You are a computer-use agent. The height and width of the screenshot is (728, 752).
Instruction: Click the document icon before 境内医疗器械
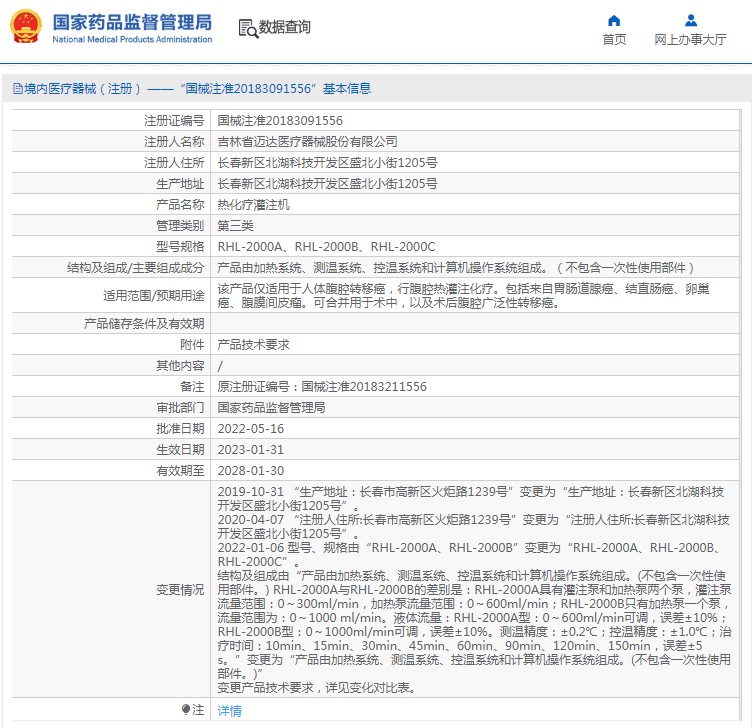18,89
